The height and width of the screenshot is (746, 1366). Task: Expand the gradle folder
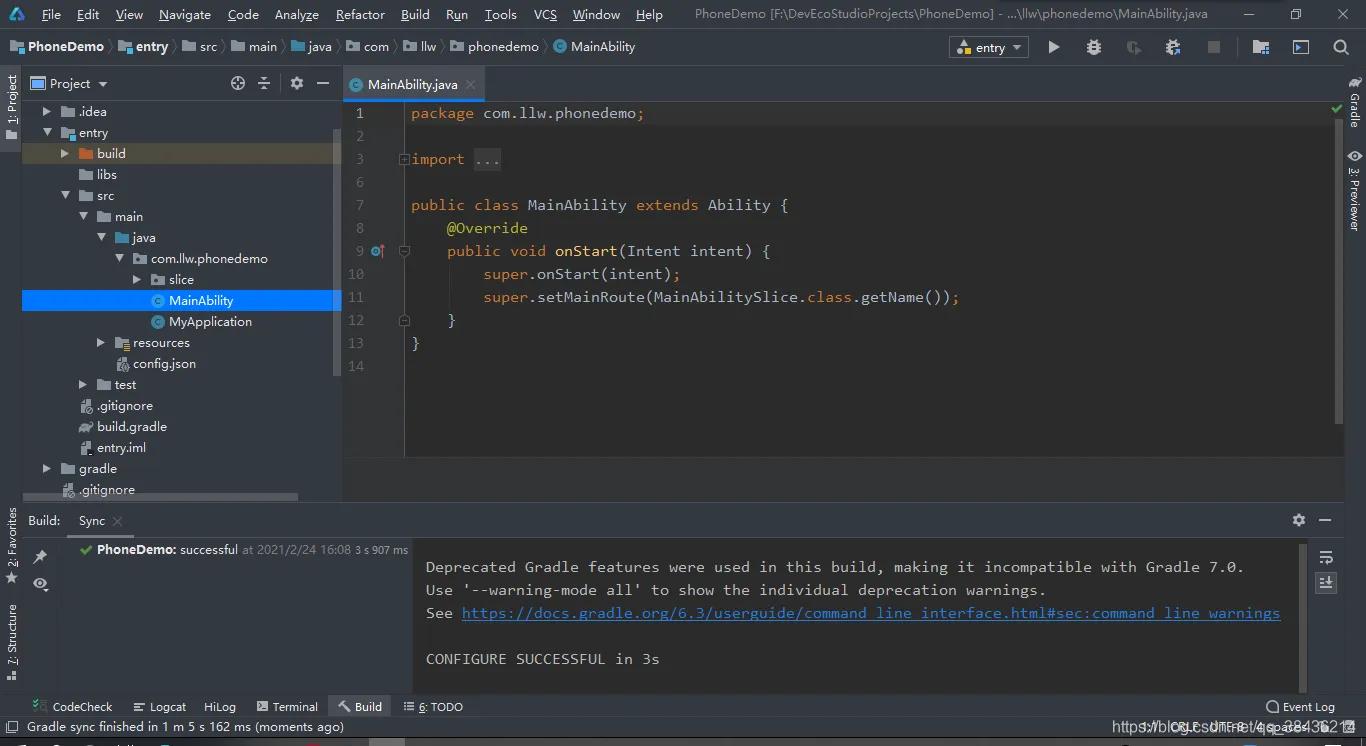[x=47, y=468]
